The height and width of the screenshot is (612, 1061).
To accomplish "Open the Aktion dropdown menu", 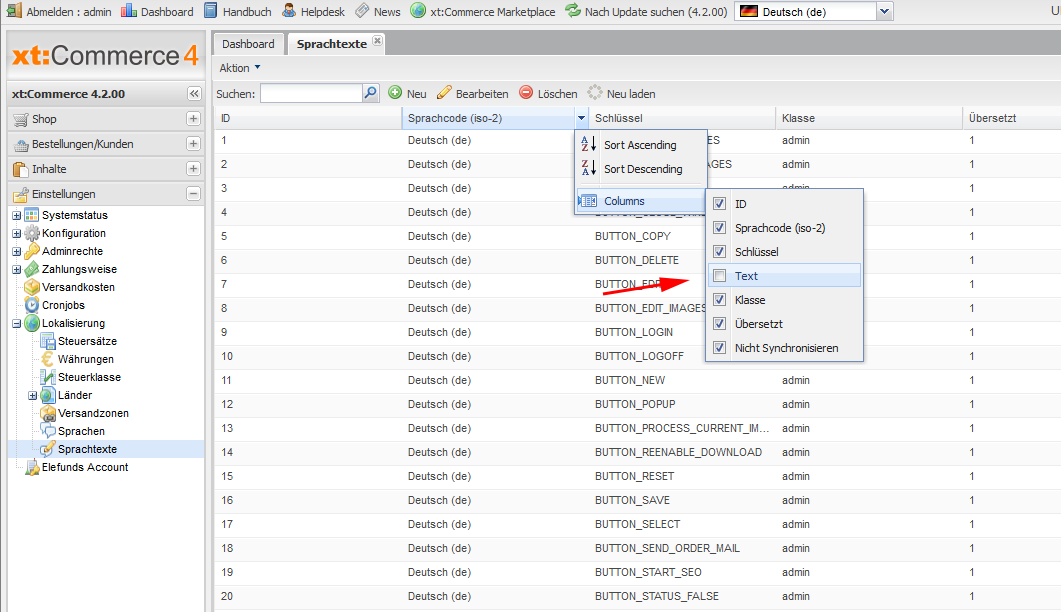I will [x=240, y=68].
